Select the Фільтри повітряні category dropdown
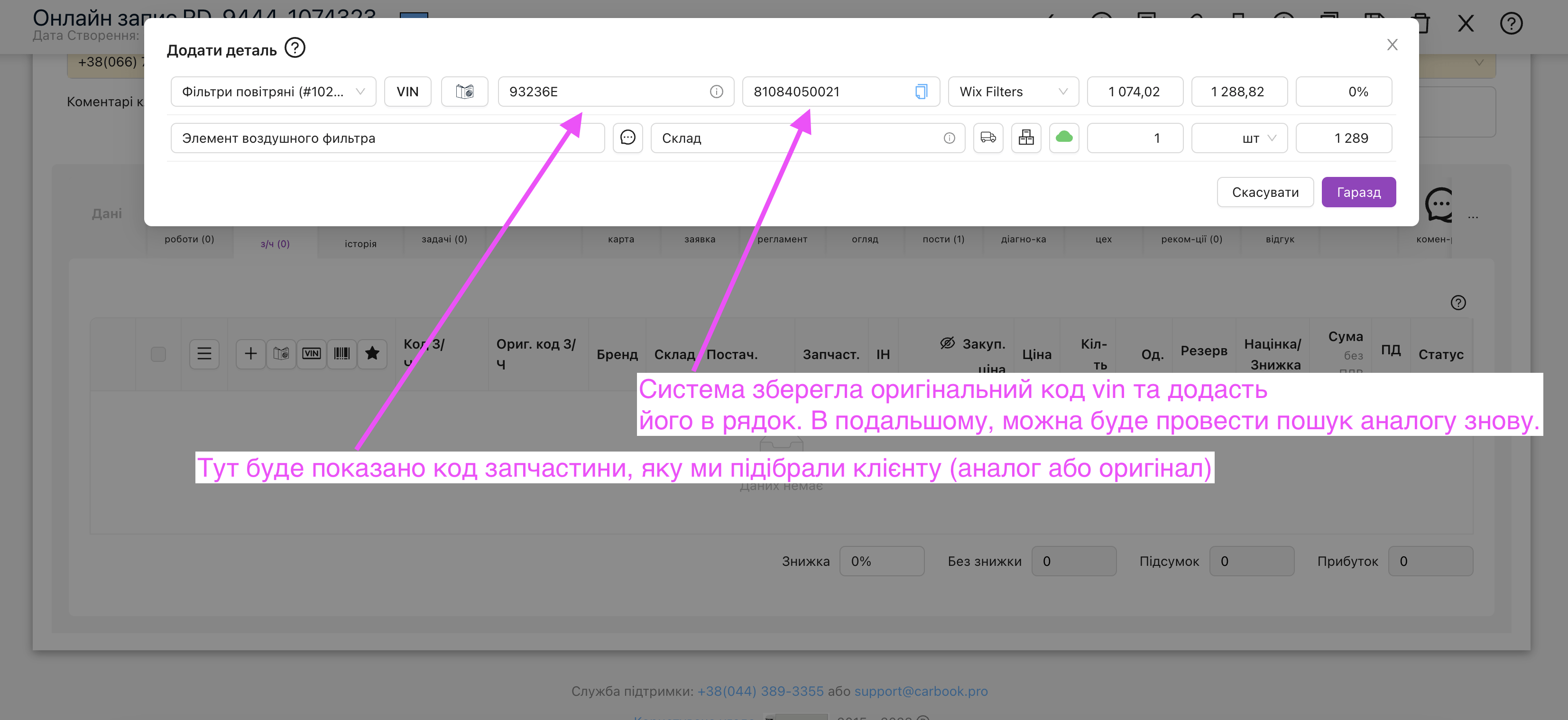Image resolution: width=1568 pixels, height=720 pixels. click(274, 91)
